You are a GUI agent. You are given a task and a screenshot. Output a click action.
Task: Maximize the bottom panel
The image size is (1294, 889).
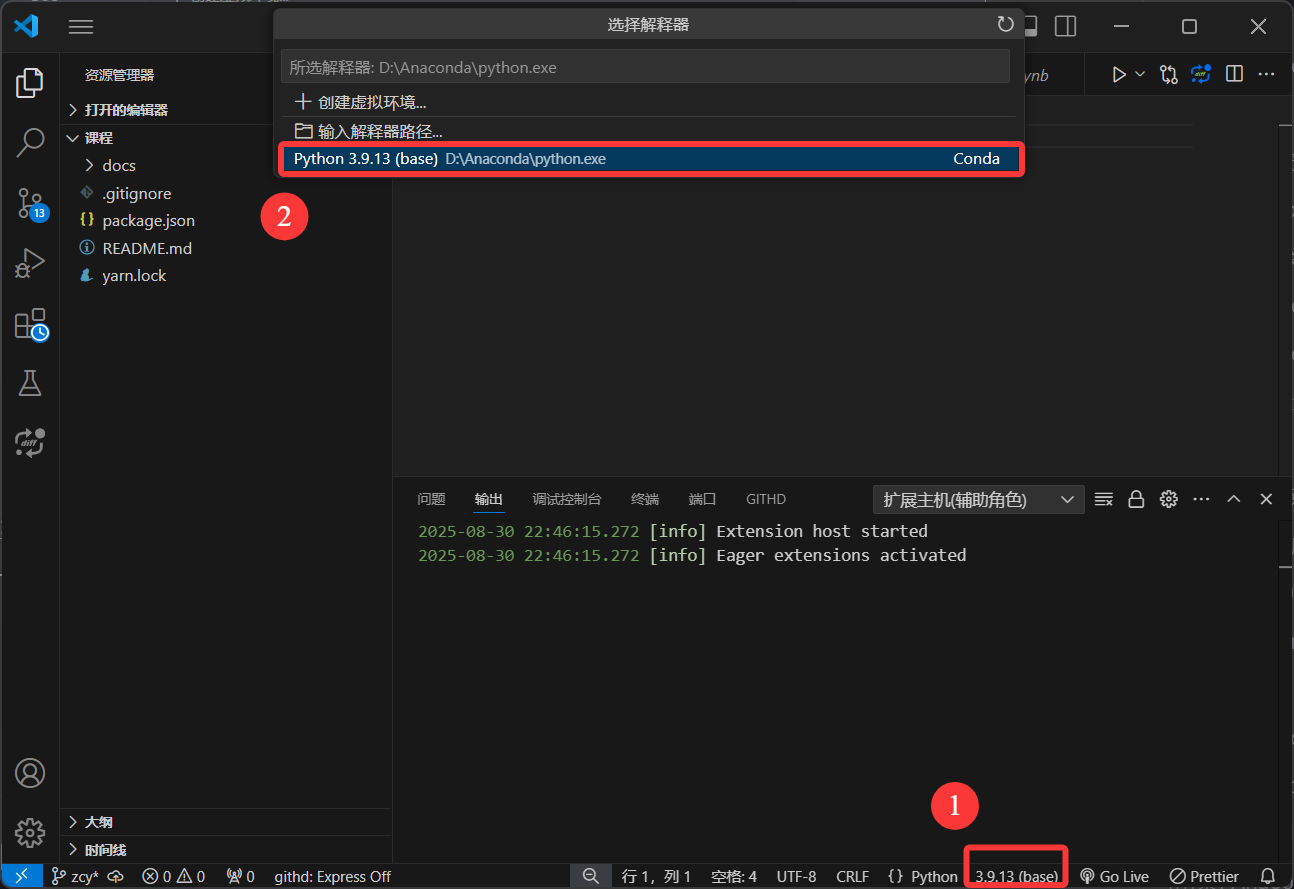[1234, 499]
